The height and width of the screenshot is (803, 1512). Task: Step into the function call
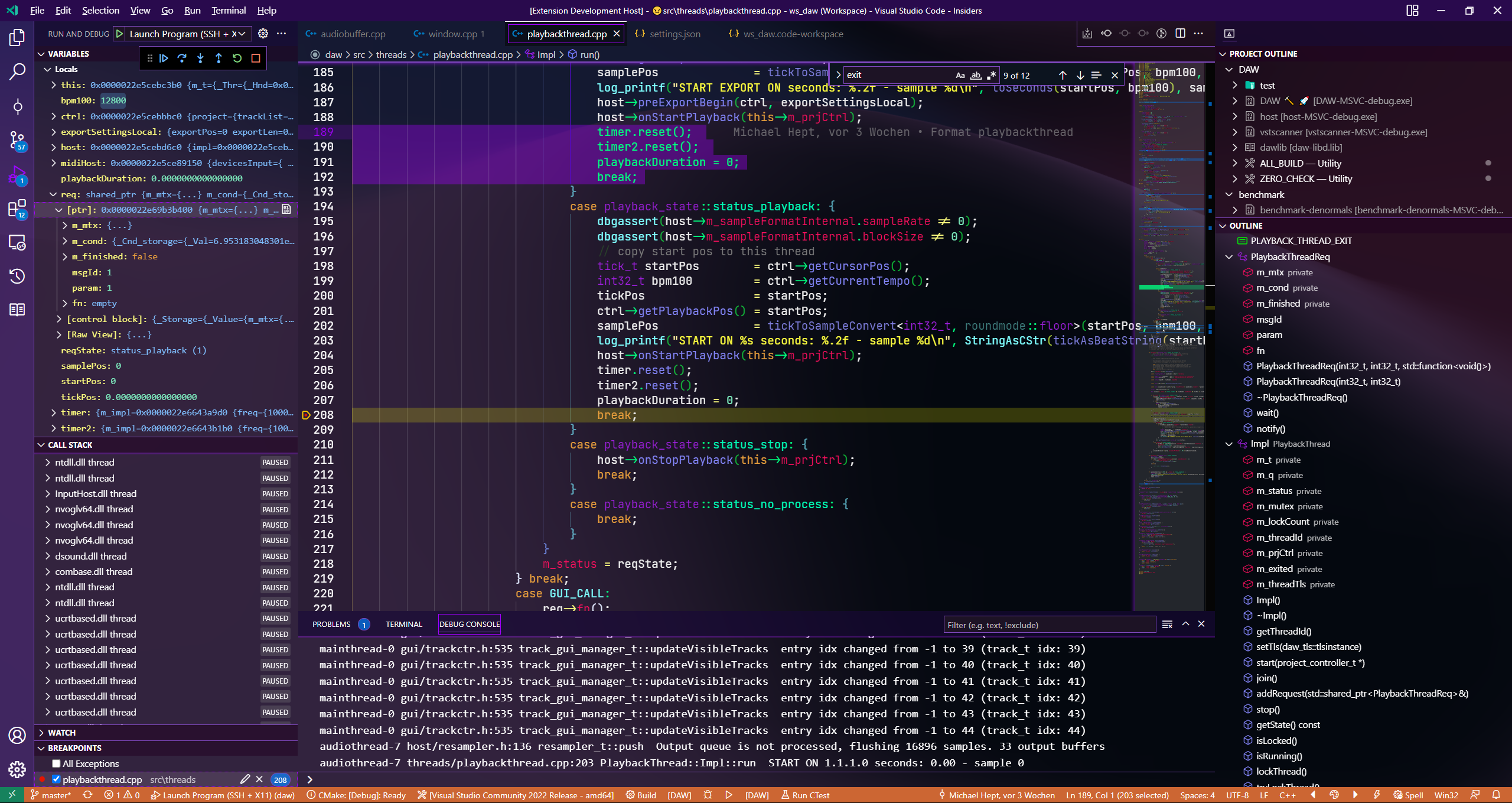click(x=200, y=58)
